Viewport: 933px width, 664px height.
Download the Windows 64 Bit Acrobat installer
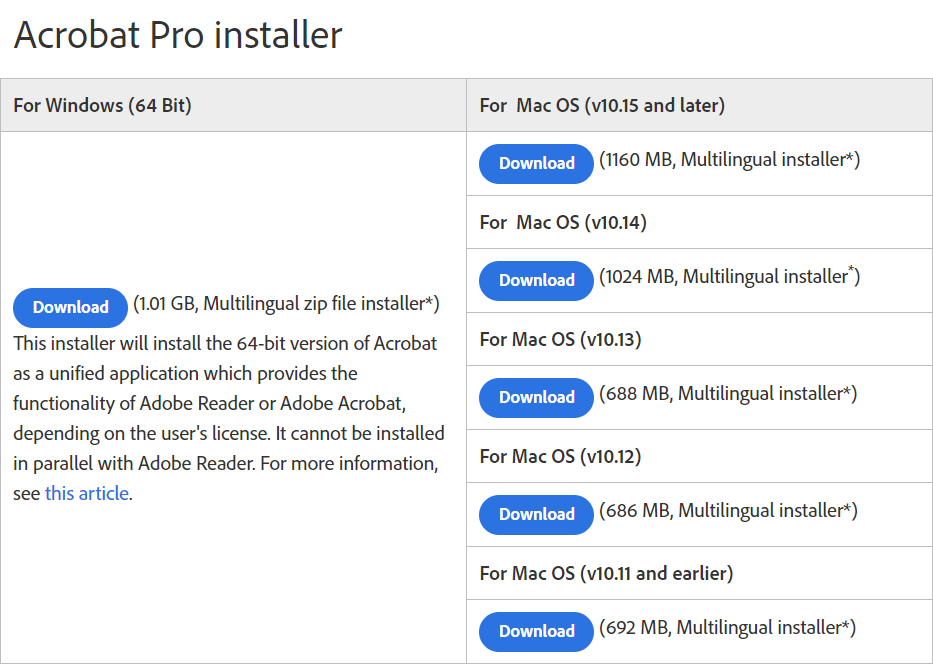[70, 307]
